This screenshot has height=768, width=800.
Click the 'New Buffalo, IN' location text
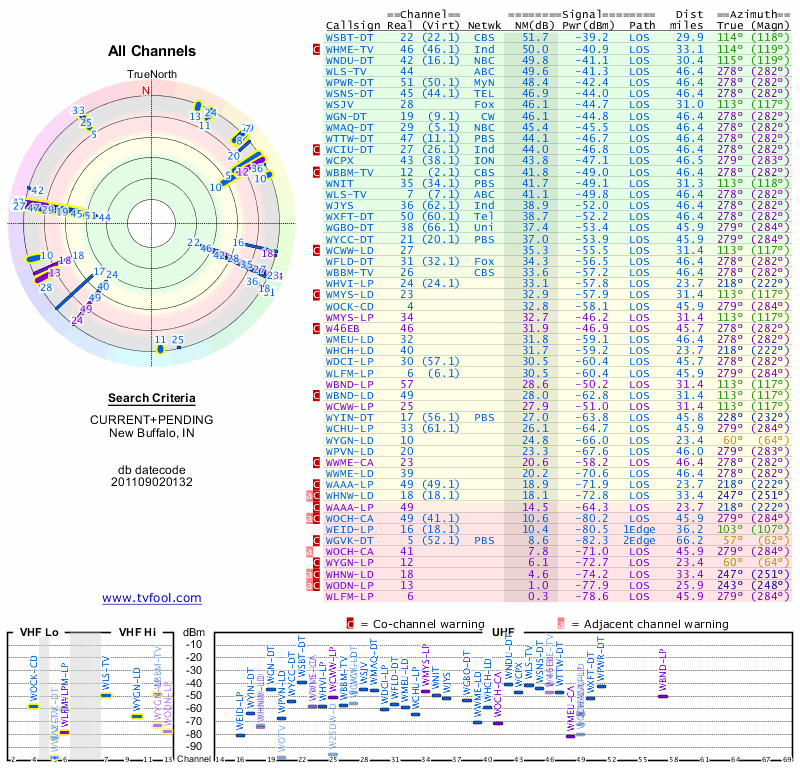(152, 433)
